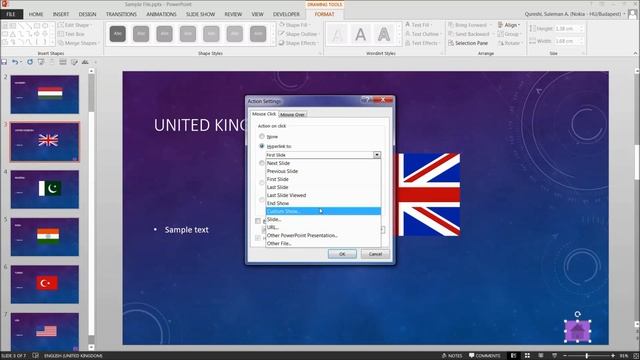Viewport: 640px width, 360px height.
Task: Select the Turkey flag slide thumbnail
Action: coord(45,284)
